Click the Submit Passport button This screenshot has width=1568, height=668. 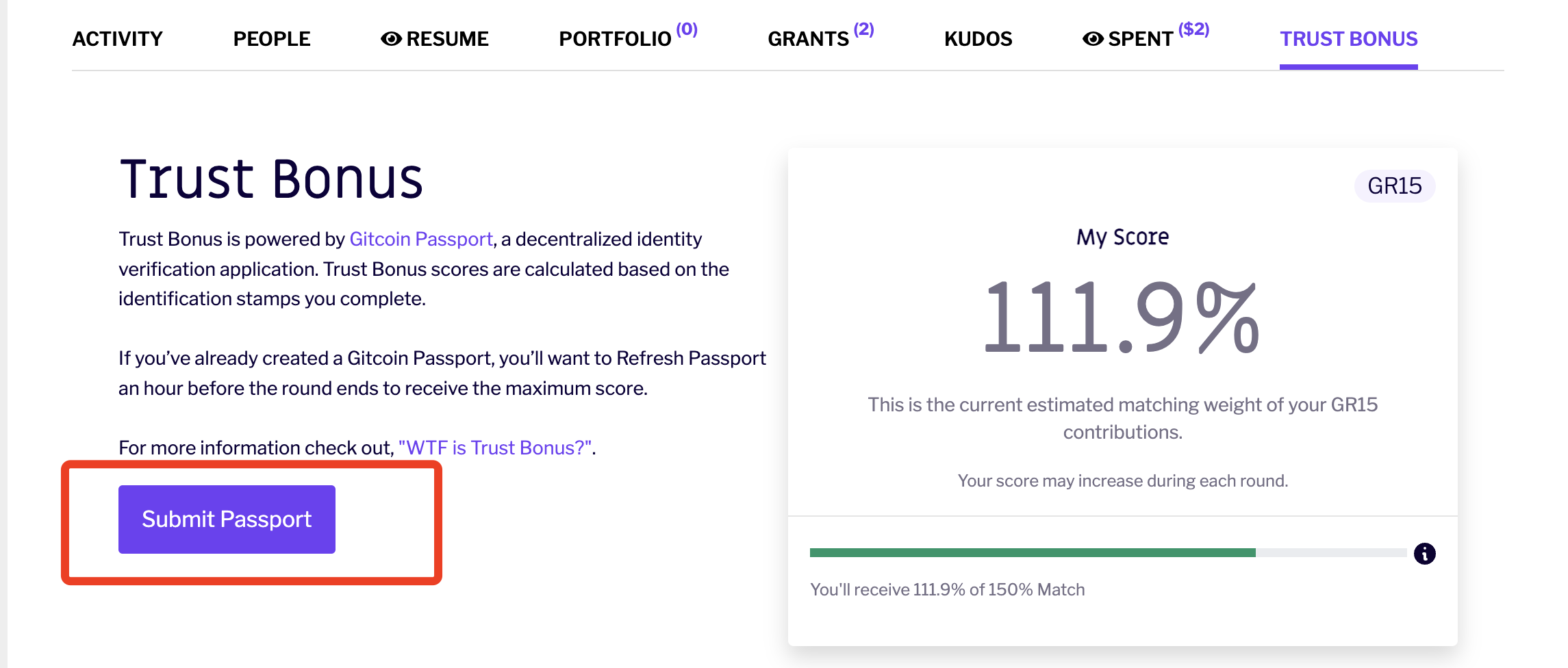coord(227,519)
